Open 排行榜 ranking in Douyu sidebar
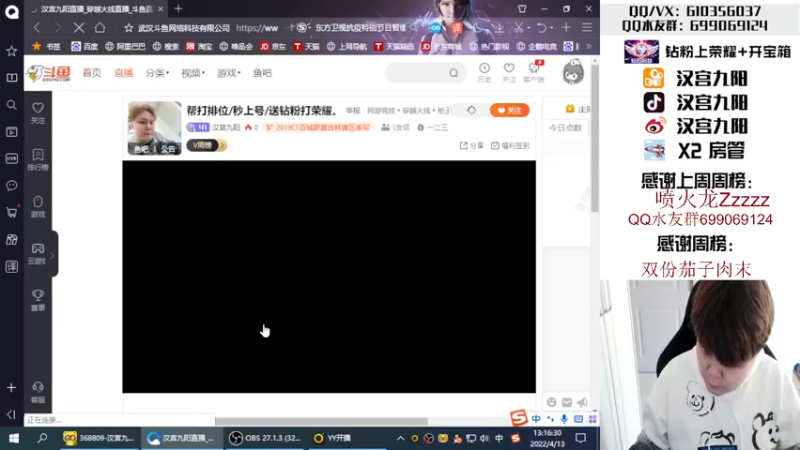The width and height of the screenshot is (800, 450). click(38, 159)
